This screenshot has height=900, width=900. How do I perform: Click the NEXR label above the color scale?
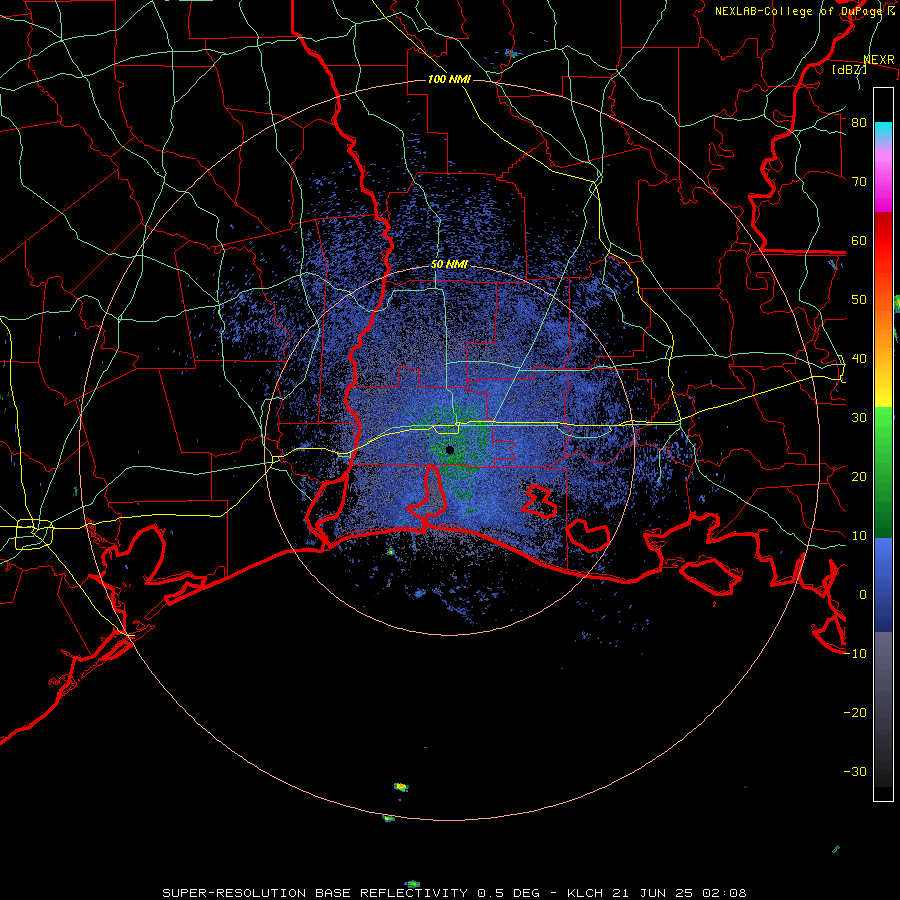pos(879,60)
